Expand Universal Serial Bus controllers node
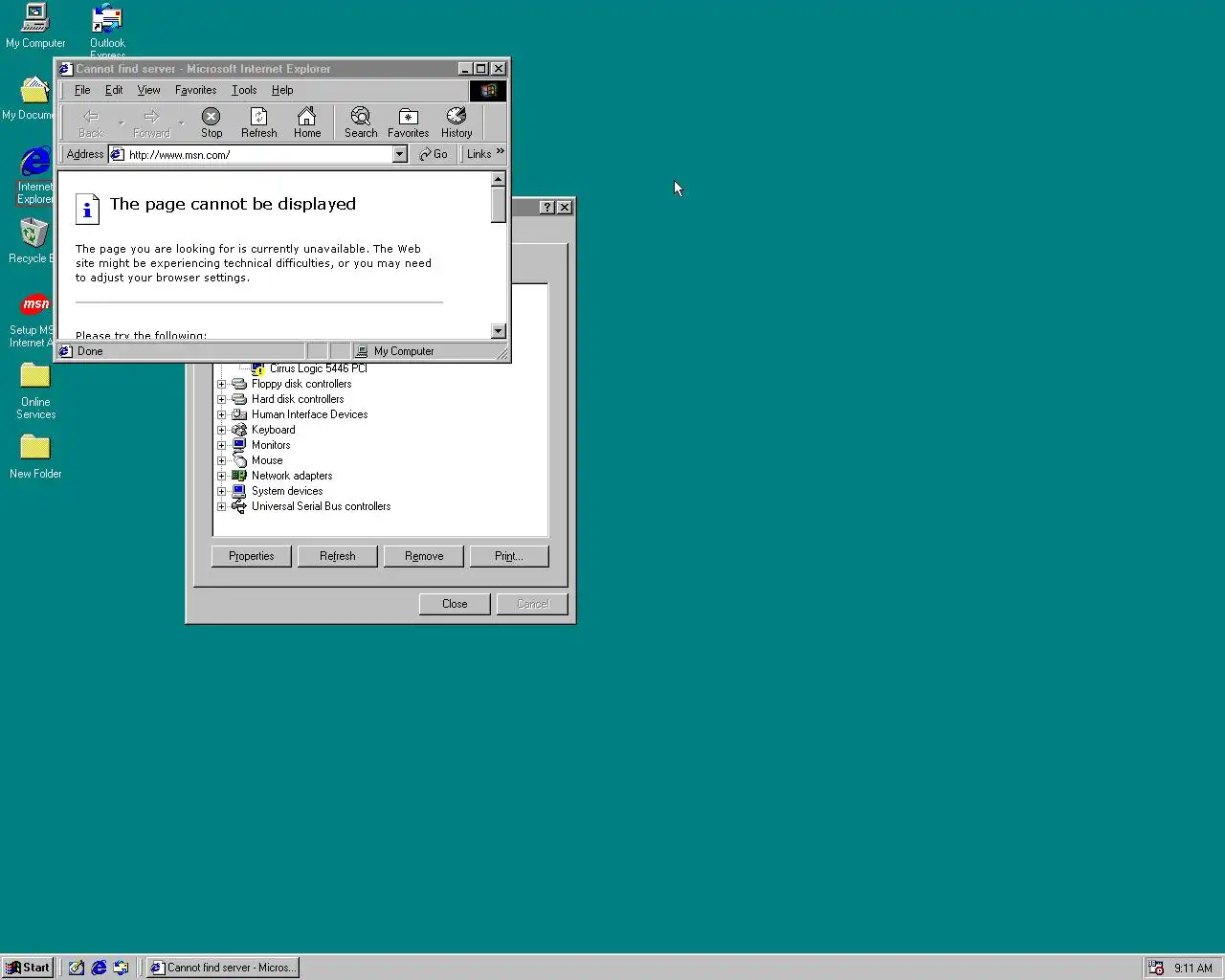Screen dimensions: 1225x980 coord(221,506)
